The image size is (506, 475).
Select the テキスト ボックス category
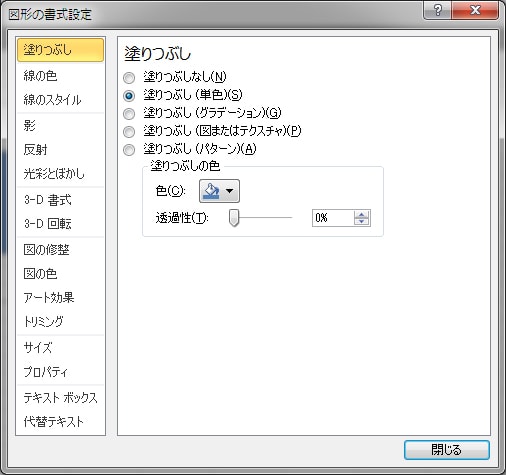coord(60,398)
